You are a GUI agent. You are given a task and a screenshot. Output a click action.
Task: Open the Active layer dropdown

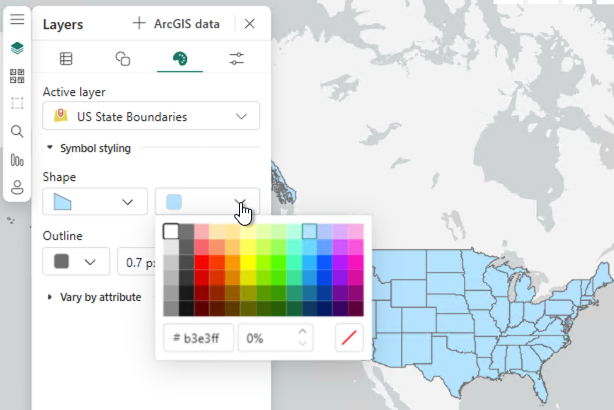[x=151, y=117]
